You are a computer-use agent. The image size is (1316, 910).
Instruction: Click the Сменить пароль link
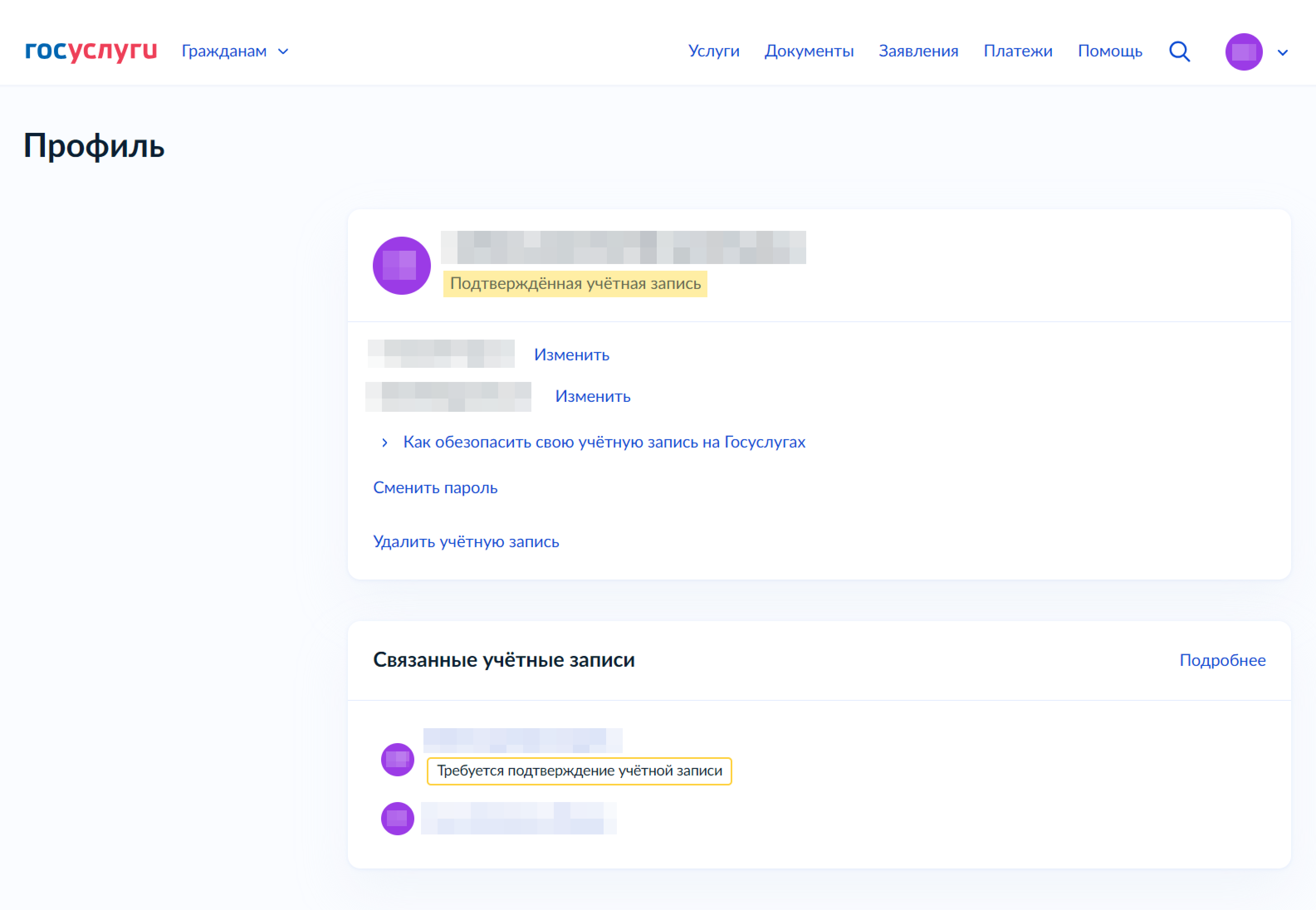(435, 487)
